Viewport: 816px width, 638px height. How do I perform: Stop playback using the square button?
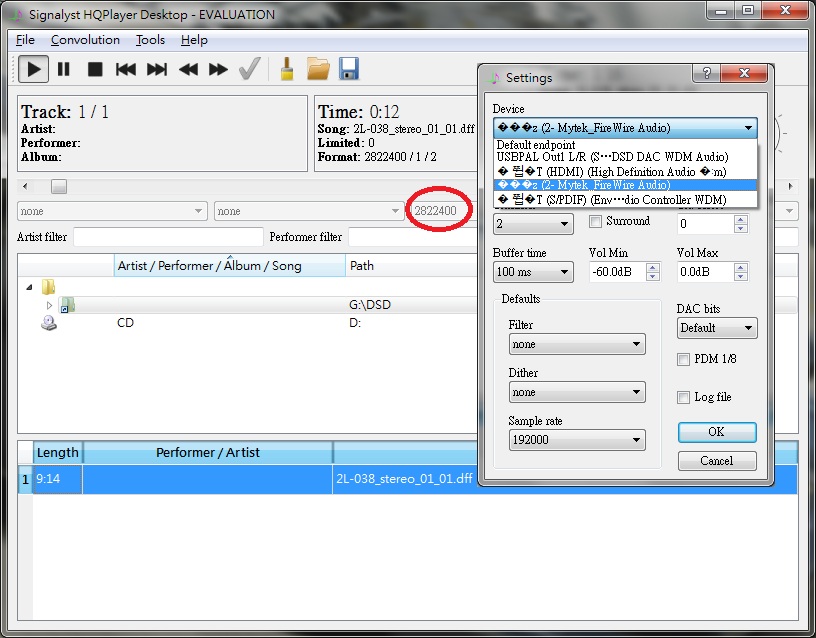tap(95, 69)
